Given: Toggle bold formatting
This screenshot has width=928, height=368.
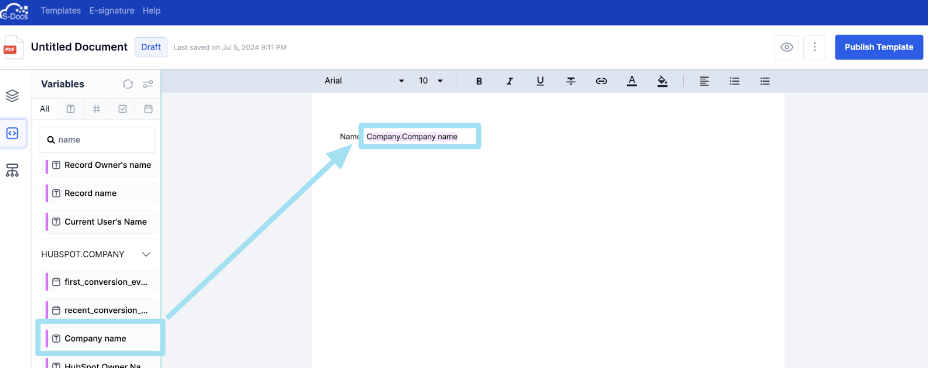Looking at the screenshot, I should (479, 81).
